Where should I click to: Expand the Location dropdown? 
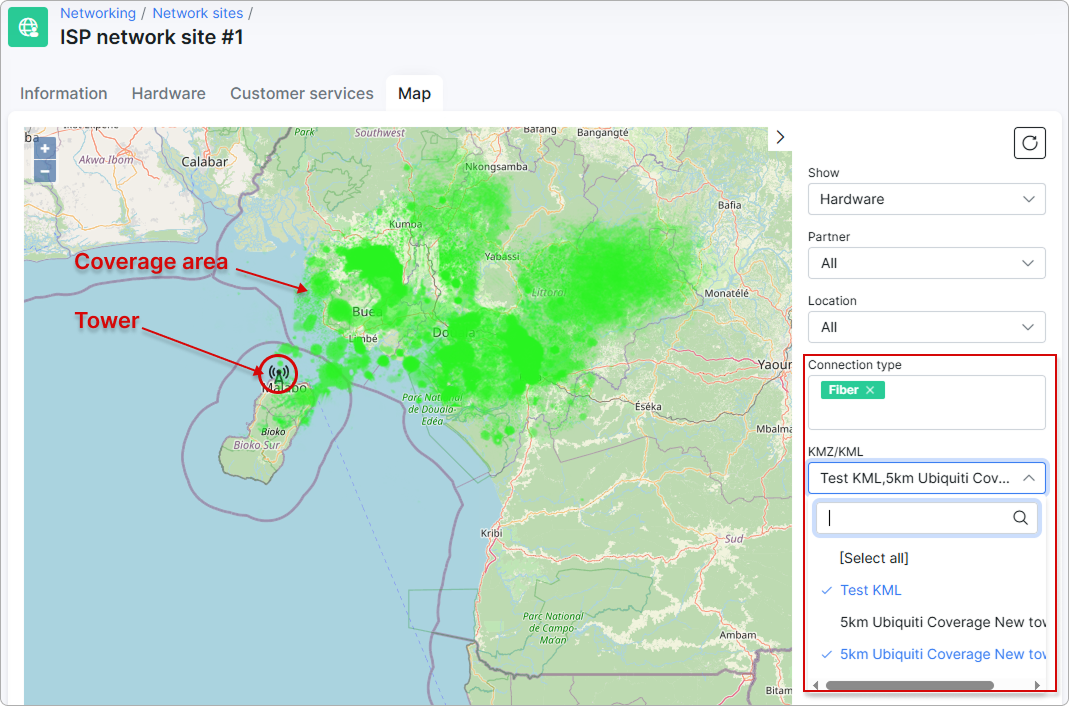[927, 327]
